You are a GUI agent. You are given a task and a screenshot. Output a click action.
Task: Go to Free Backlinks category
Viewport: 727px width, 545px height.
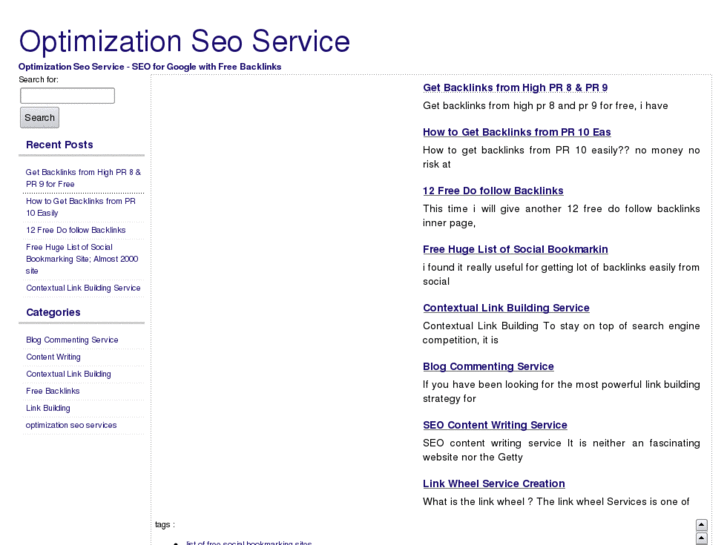tap(53, 391)
